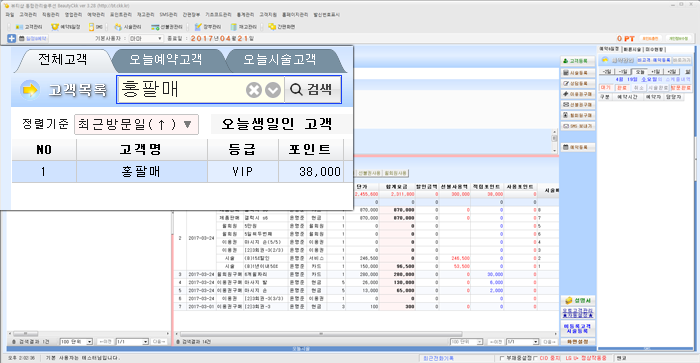
Task: Click the blue plus icon below the toolbar
Action: (x=12, y=38)
